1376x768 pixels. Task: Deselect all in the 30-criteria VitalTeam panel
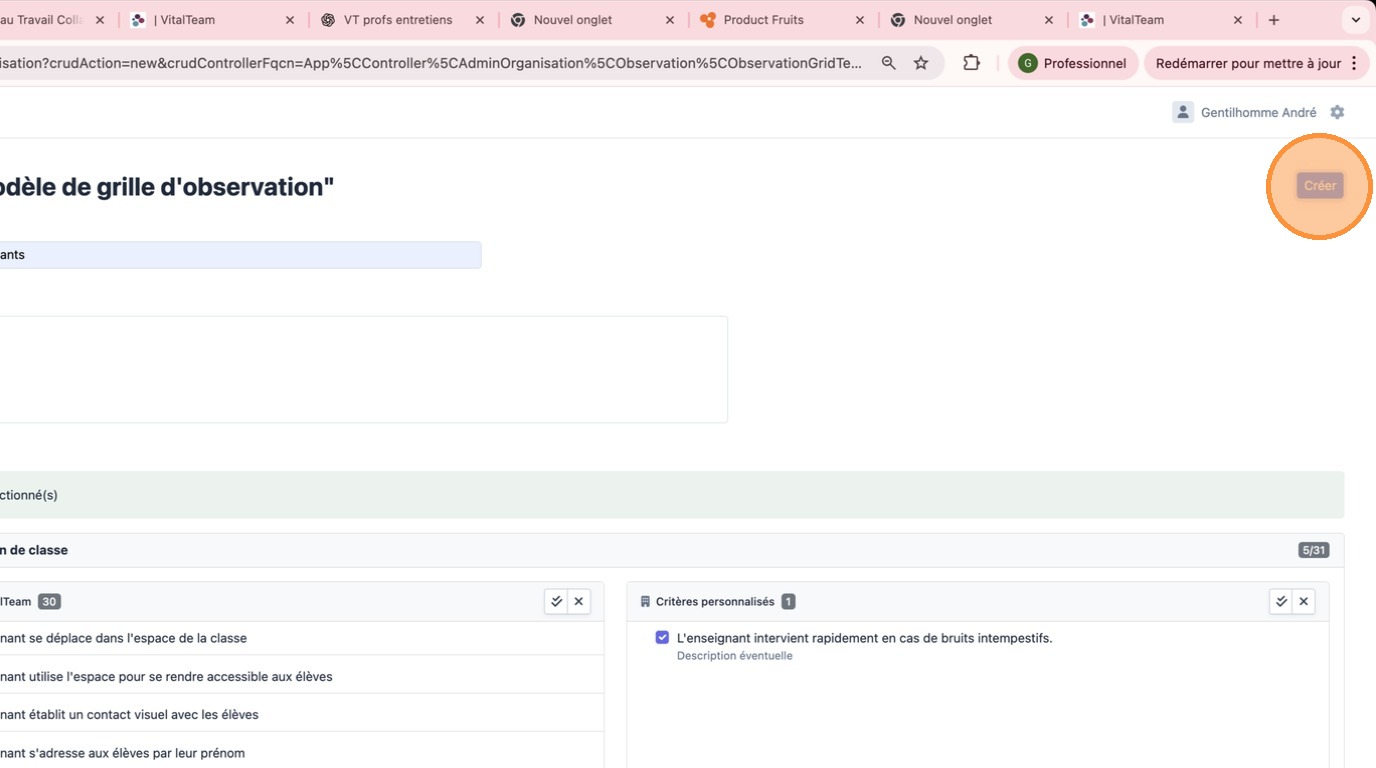click(578, 601)
